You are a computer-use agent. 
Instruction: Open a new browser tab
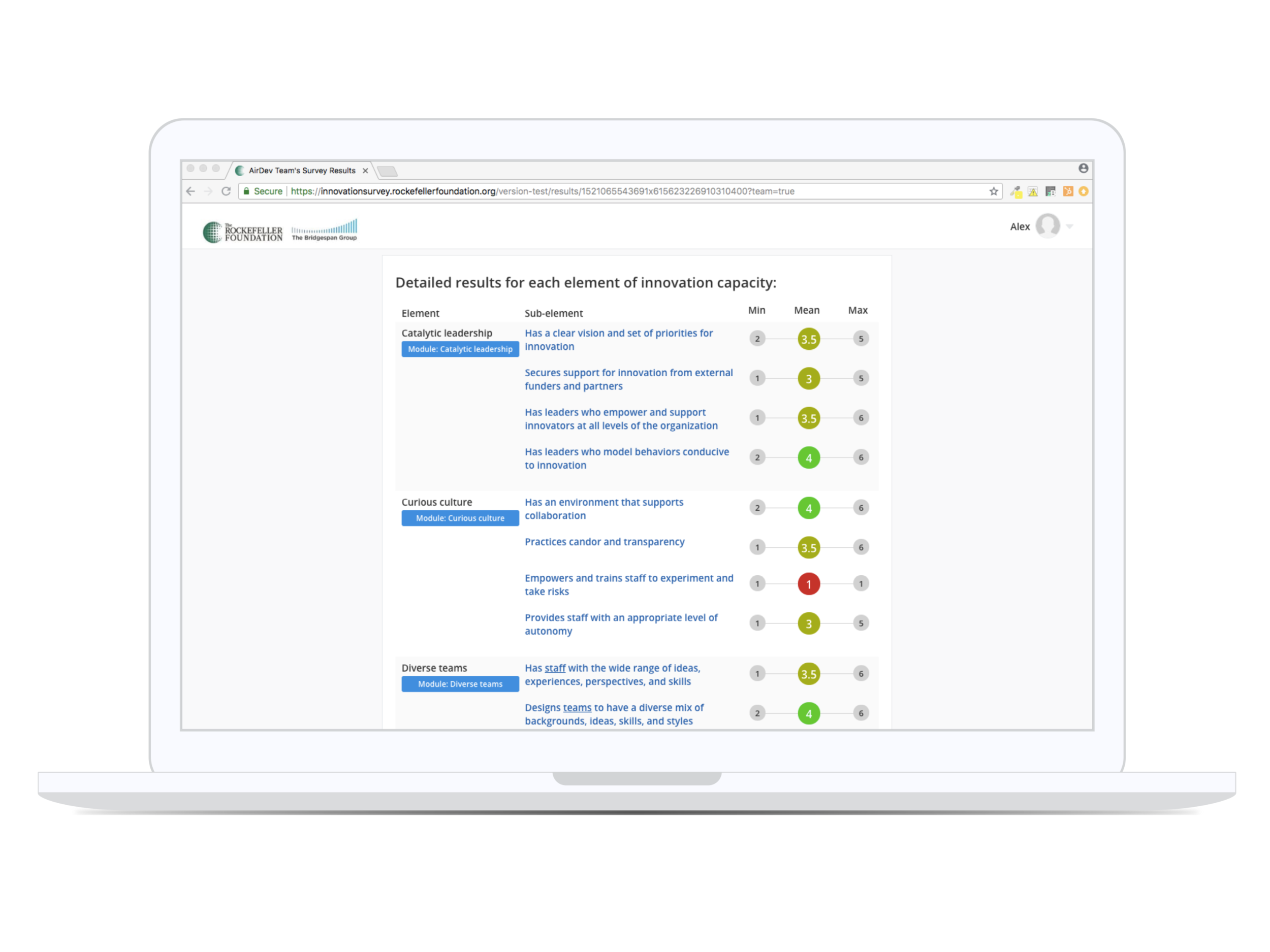pyautogui.click(x=387, y=171)
